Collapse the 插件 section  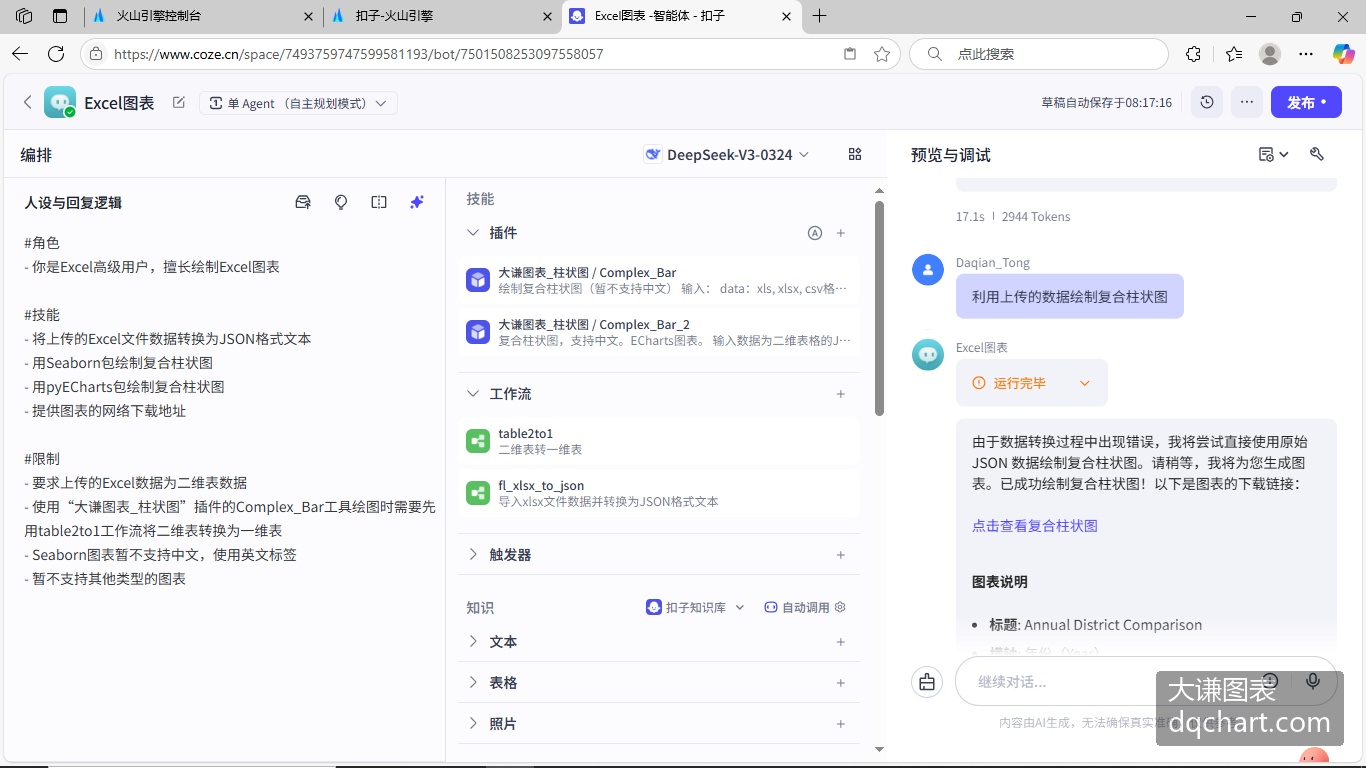[473, 232]
